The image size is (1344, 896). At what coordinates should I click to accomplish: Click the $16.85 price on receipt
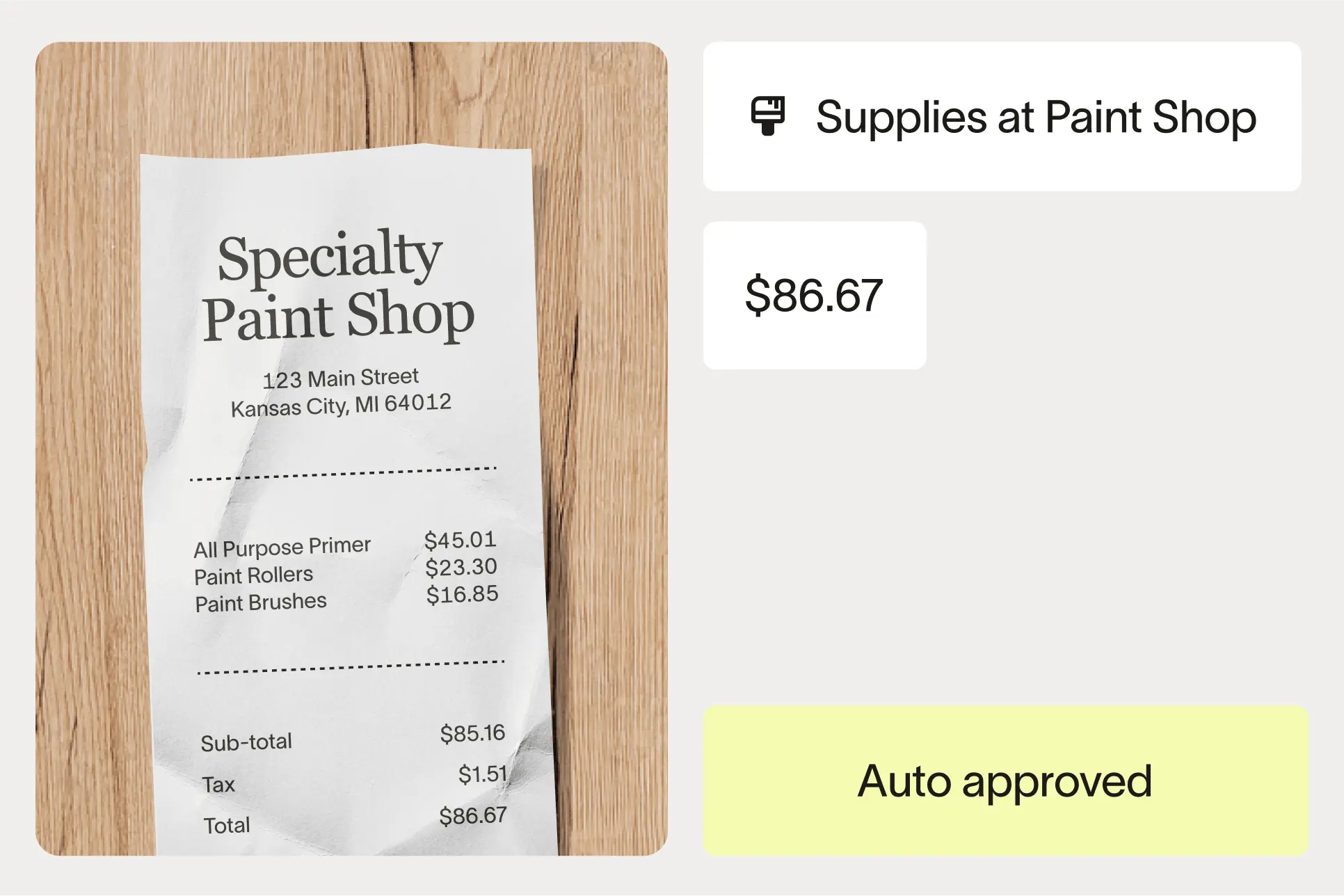click(462, 595)
